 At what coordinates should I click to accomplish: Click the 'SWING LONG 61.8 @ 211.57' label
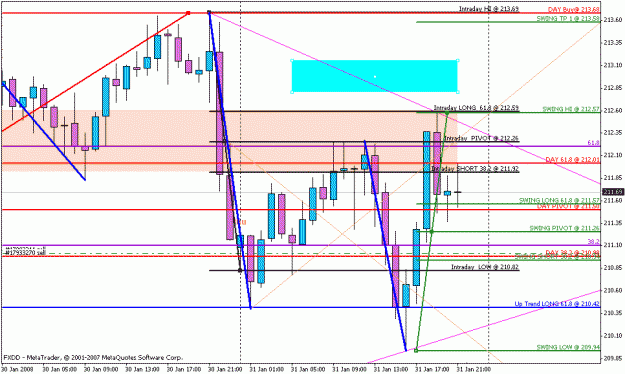click(x=559, y=200)
